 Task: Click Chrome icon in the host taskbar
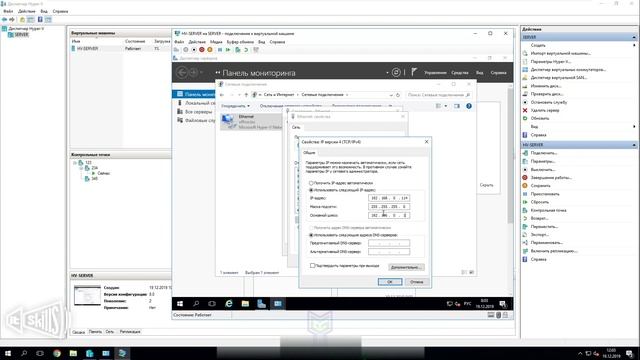tap(57, 353)
